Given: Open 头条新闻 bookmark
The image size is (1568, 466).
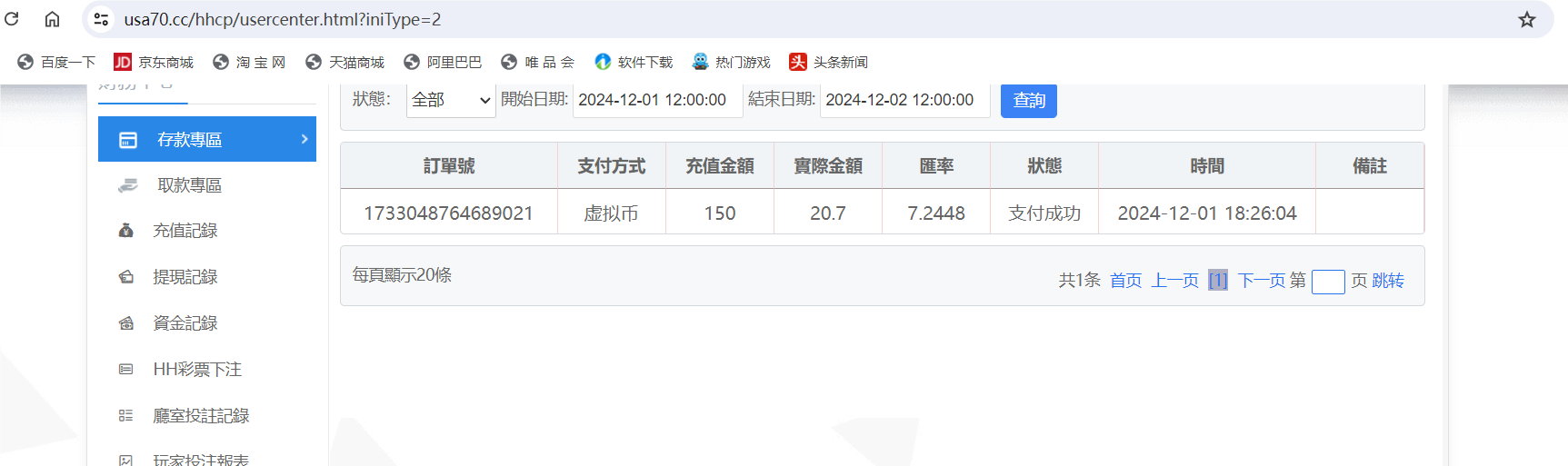Looking at the screenshot, I should pyautogui.click(x=828, y=62).
